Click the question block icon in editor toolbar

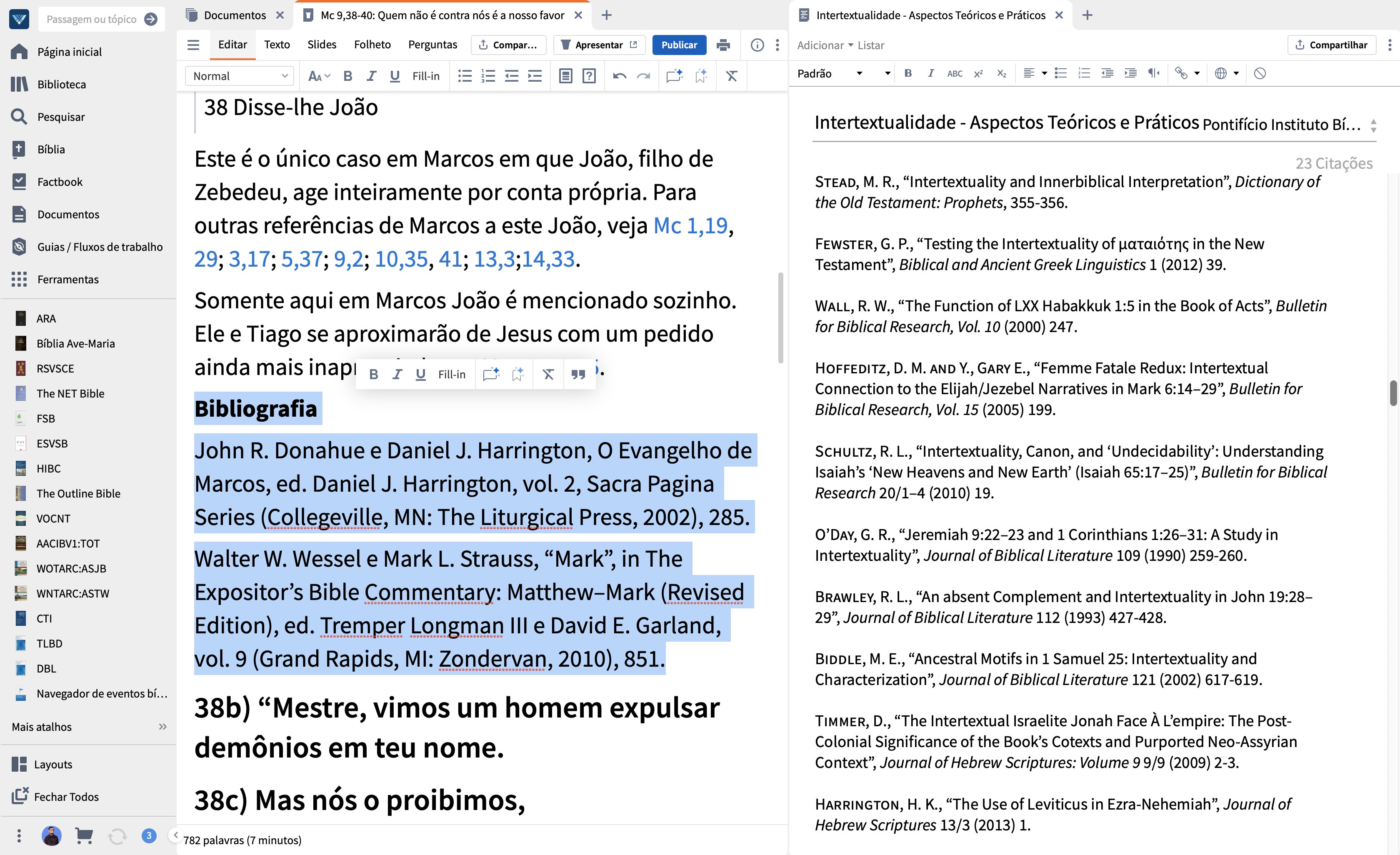click(589, 75)
